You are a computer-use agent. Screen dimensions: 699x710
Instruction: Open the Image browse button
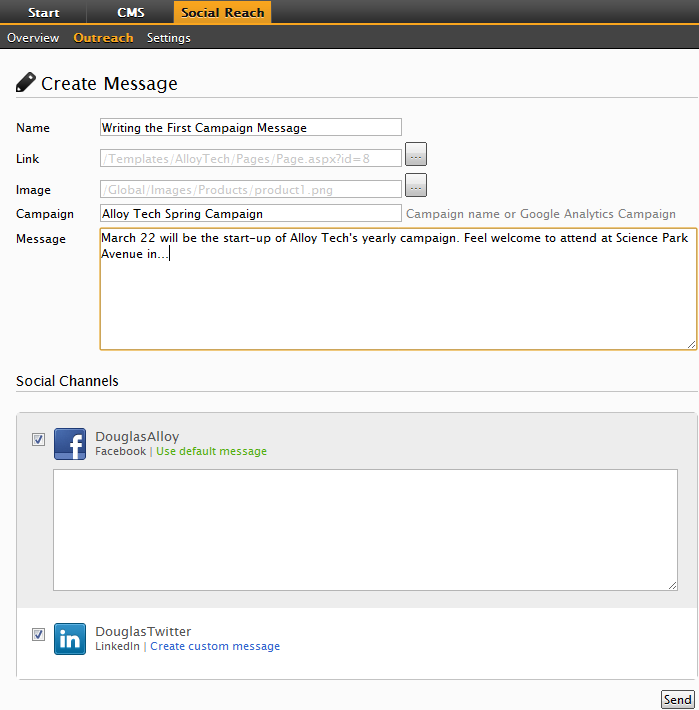coord(415,186)
